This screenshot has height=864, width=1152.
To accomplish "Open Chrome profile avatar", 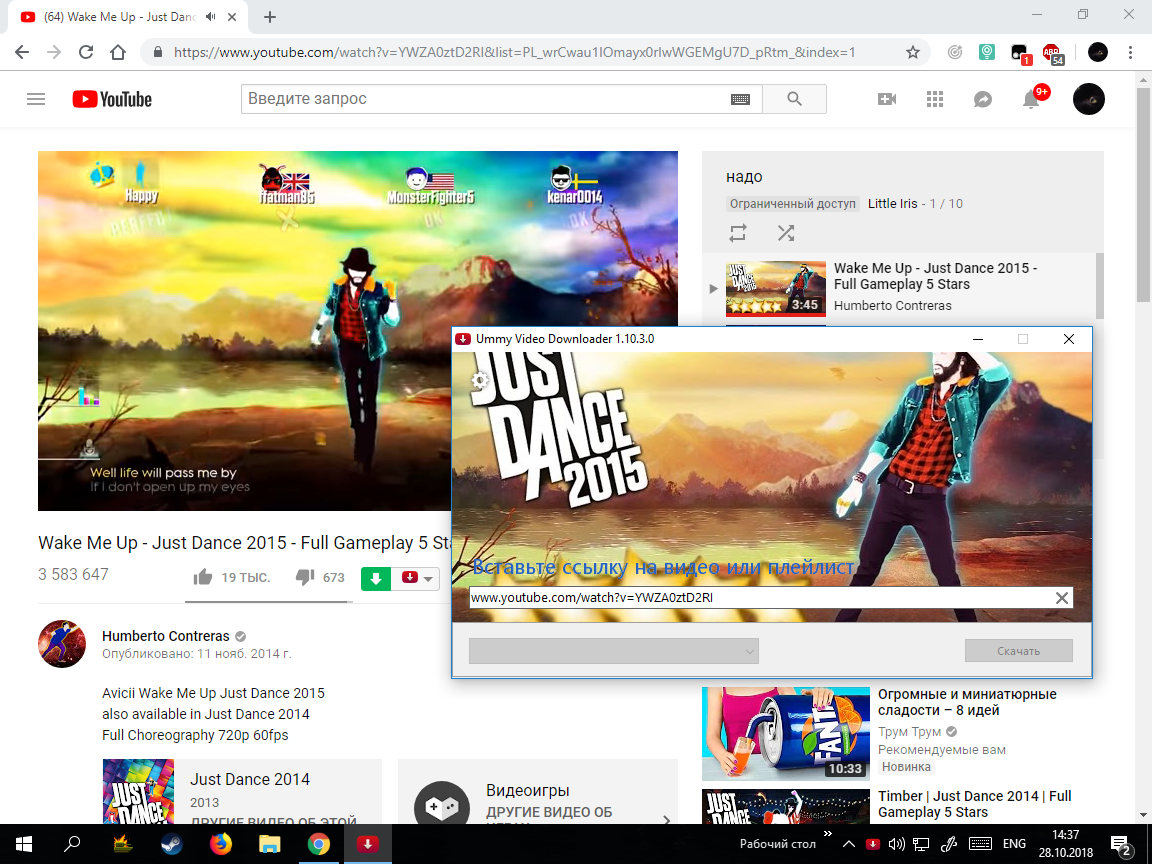I will click(x=1098, y=52).
